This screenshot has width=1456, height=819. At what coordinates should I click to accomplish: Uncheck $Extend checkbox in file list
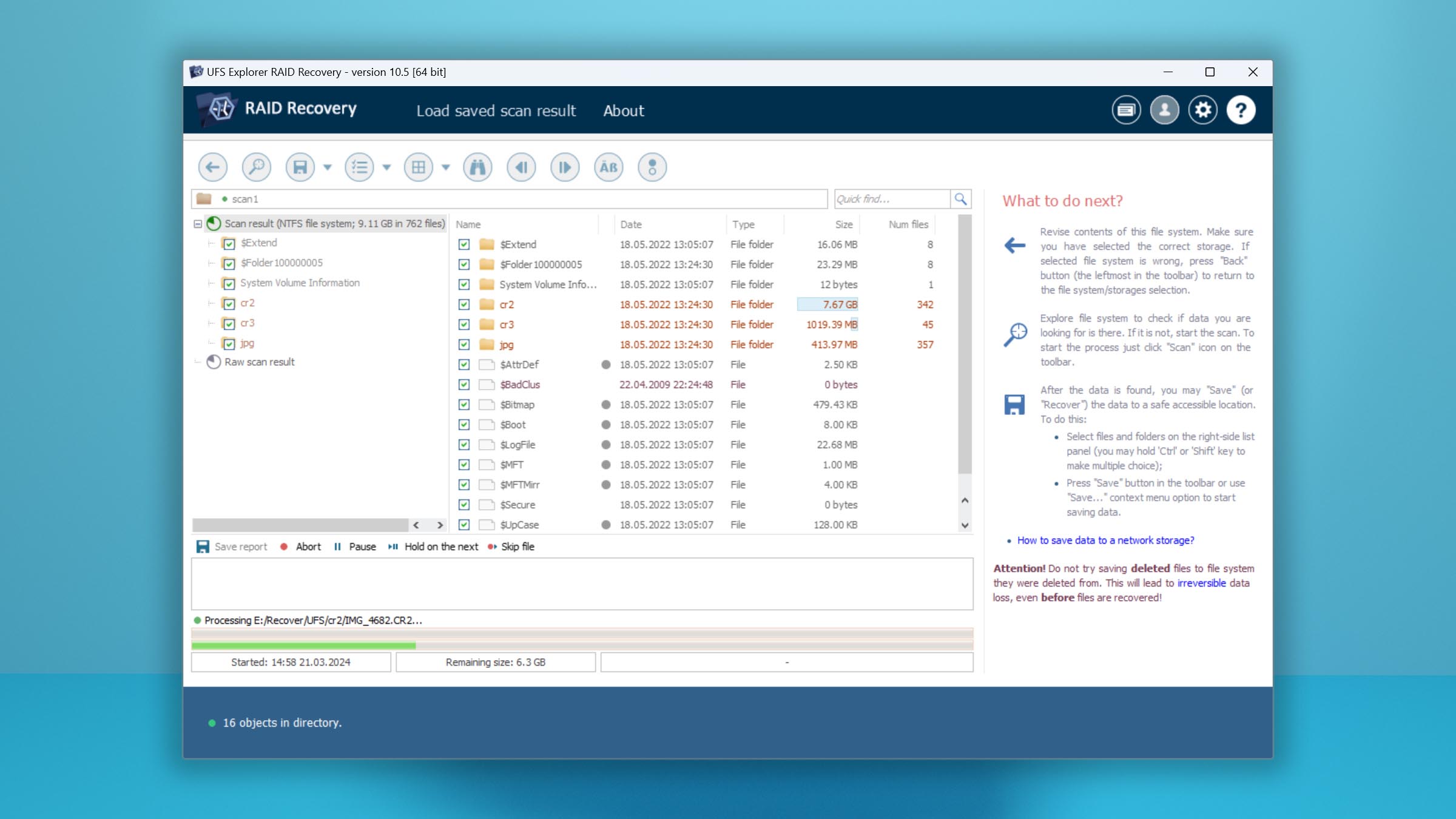click(464, 244)
